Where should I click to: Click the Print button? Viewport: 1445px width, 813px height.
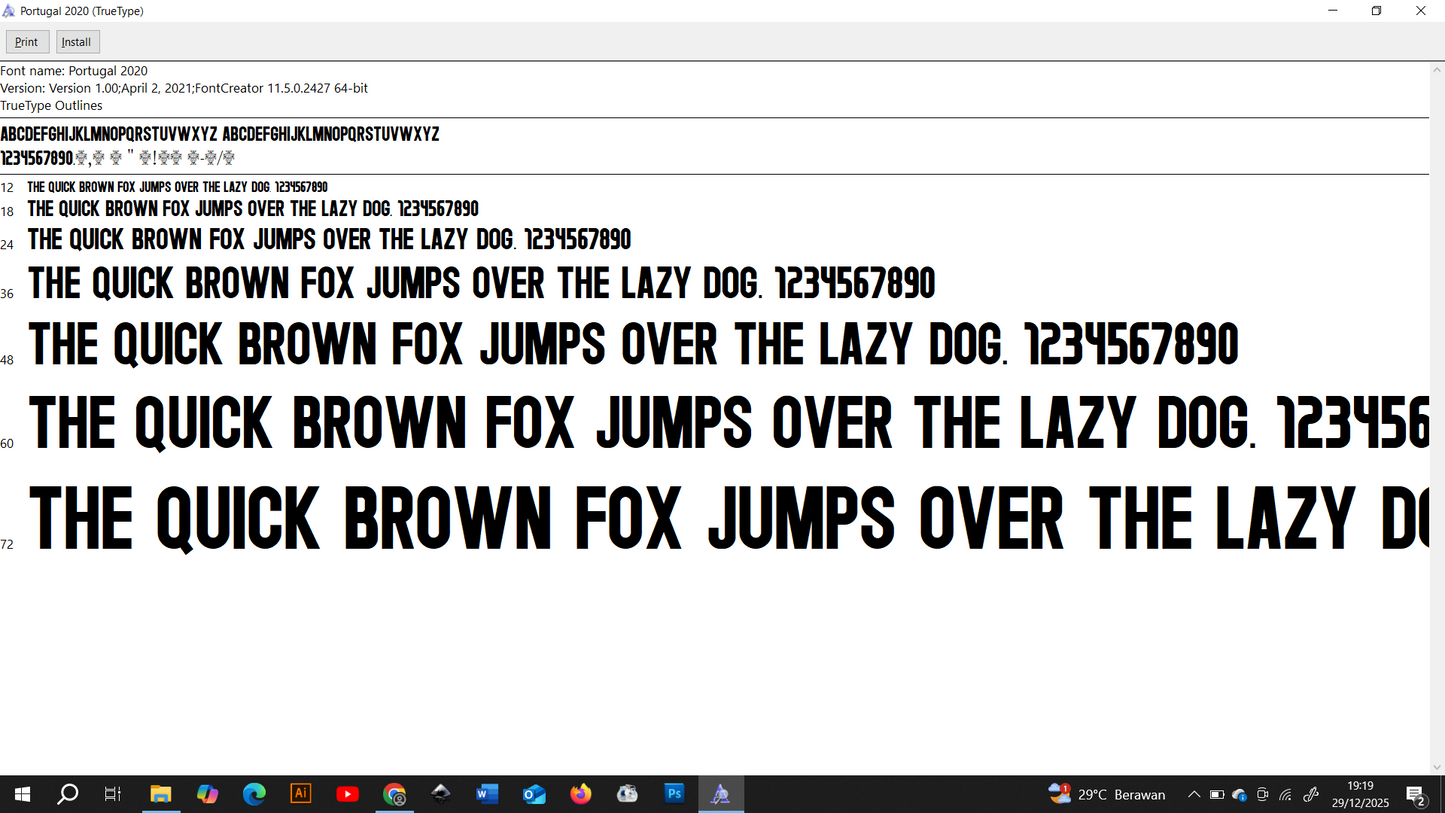27,42
